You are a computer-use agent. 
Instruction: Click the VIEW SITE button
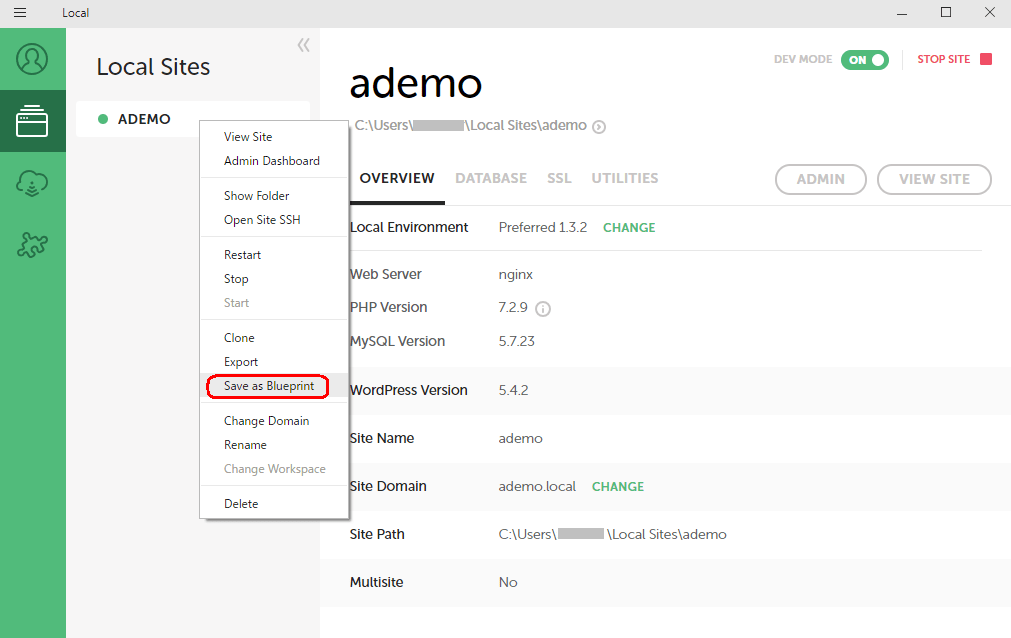pos(934,179)
